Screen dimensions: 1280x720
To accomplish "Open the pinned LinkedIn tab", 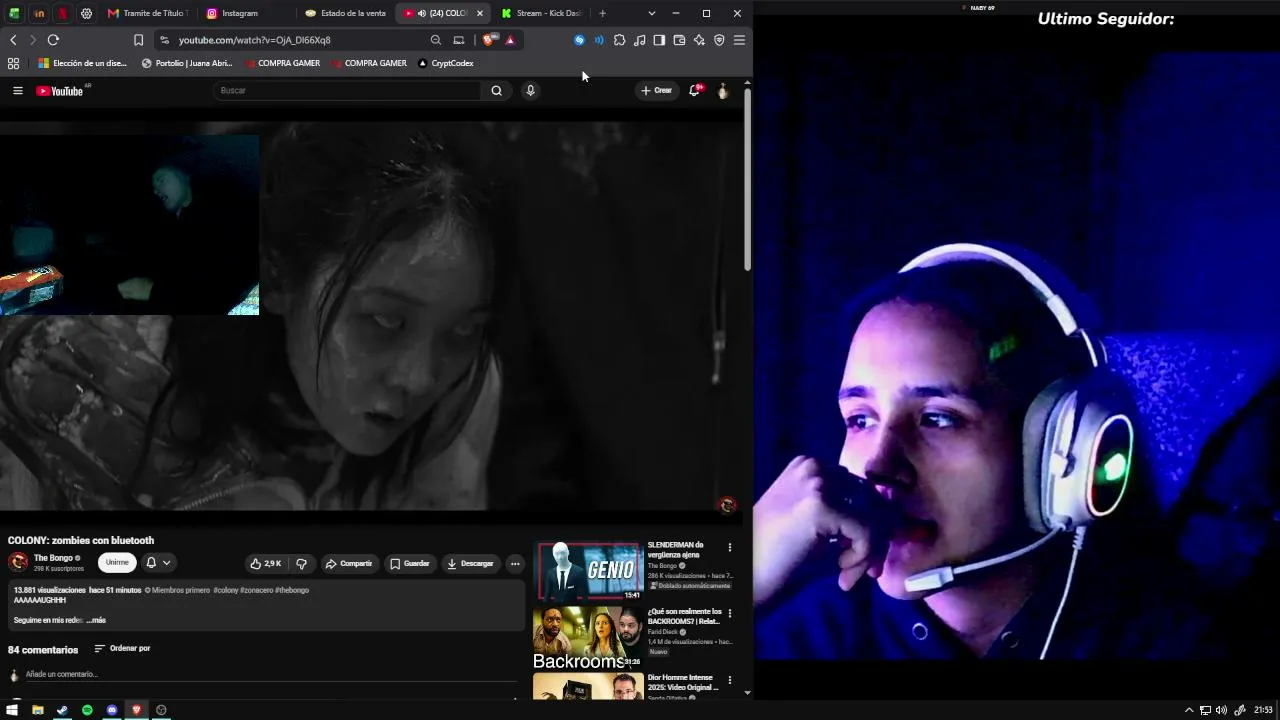I will point(39,13).
